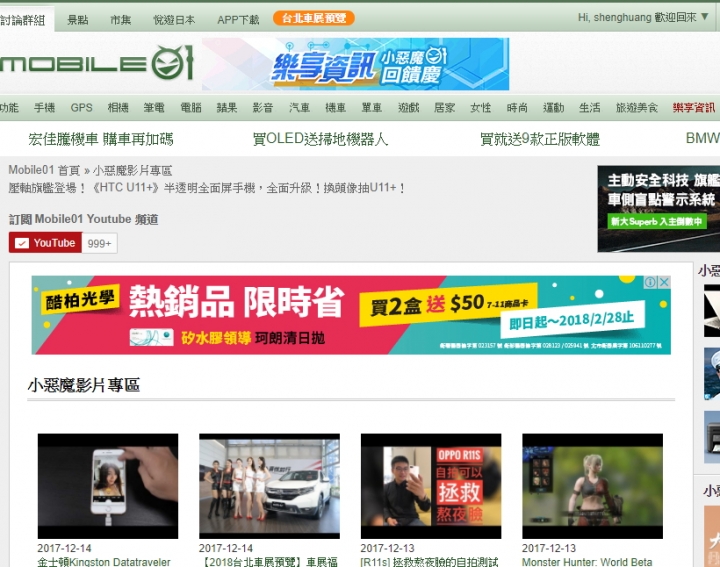Select 遊戲 category in navigation
Image resolution: width=720 pixels, height=567 pixels.
tap(408, 107)
